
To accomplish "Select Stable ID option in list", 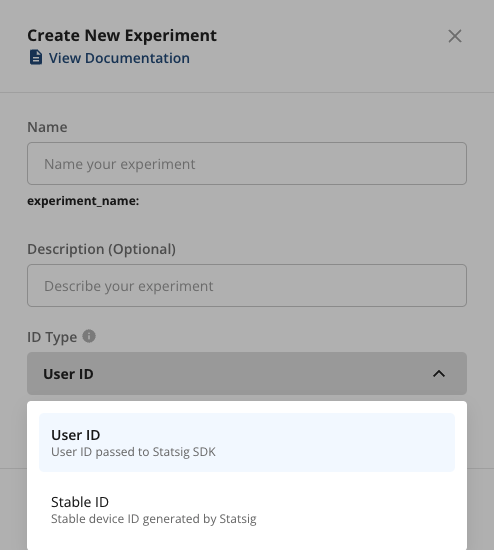I will pos(247,509).
